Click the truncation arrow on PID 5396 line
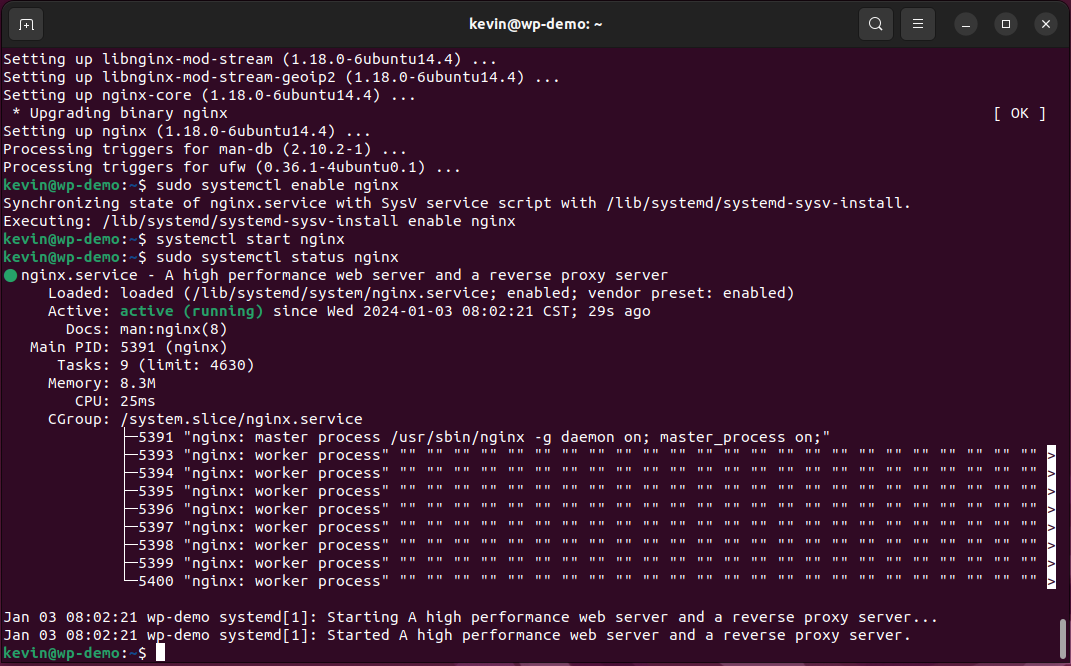Viewport: 1071px width, 666px height. (1051, 509)
